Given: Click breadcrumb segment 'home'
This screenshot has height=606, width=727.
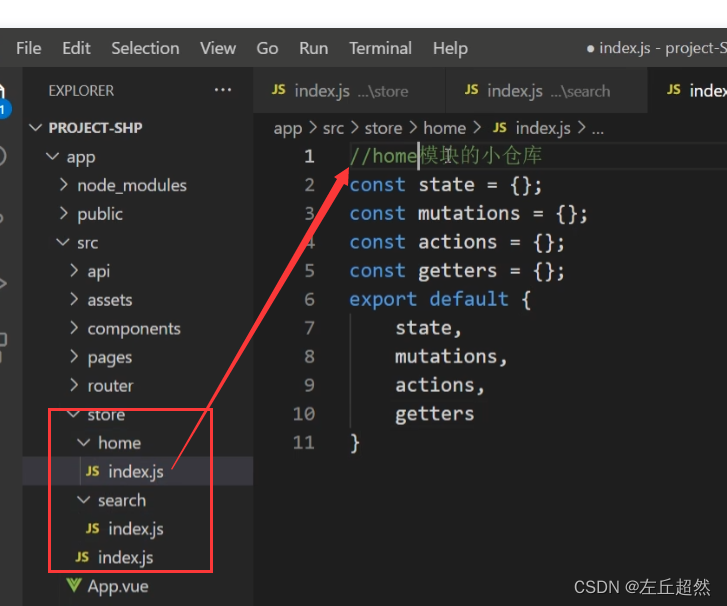Looking at the screenshot, I should 445,128.
